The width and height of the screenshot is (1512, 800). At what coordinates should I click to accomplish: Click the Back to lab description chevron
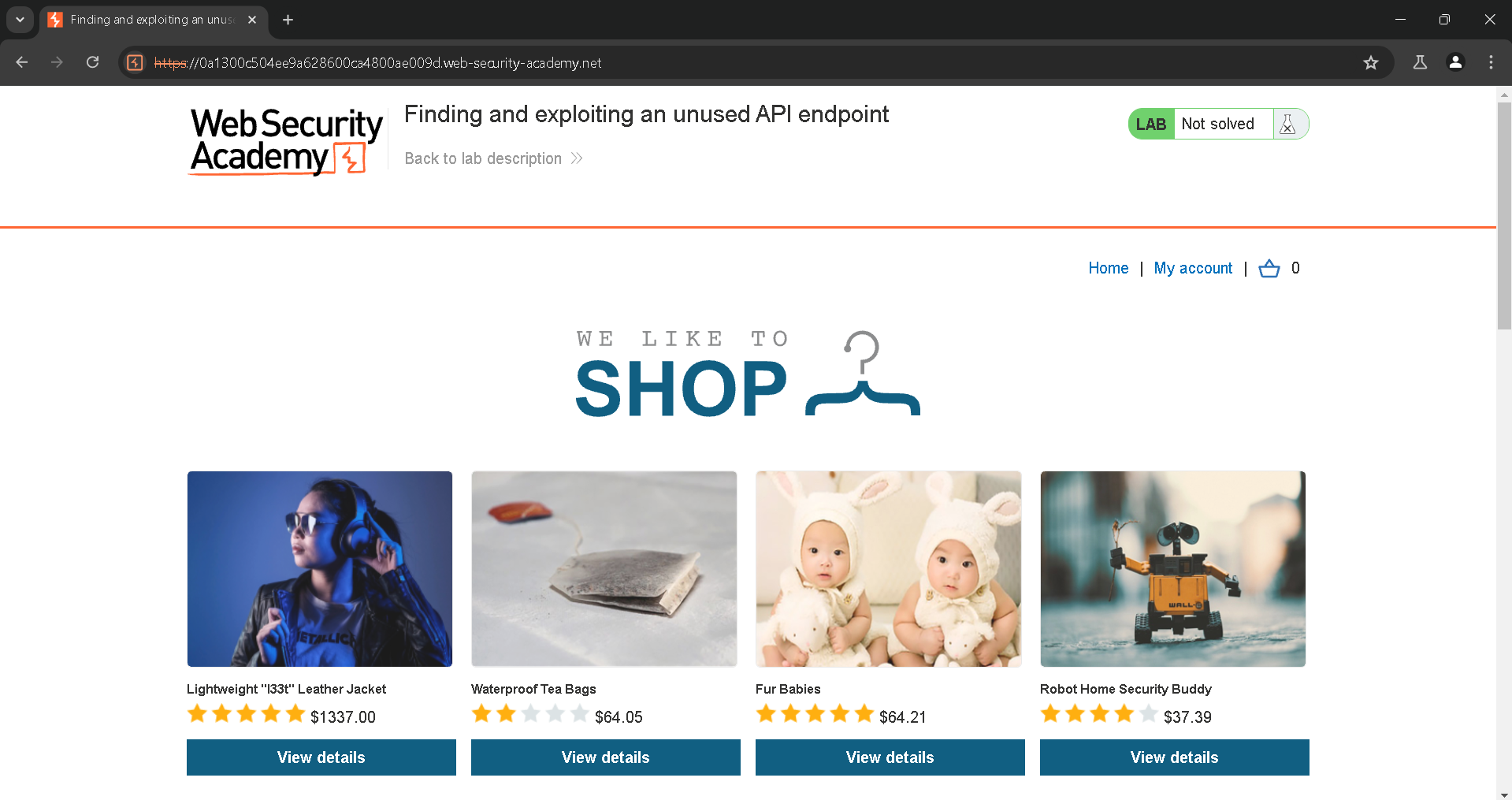[x=577, y=158]
